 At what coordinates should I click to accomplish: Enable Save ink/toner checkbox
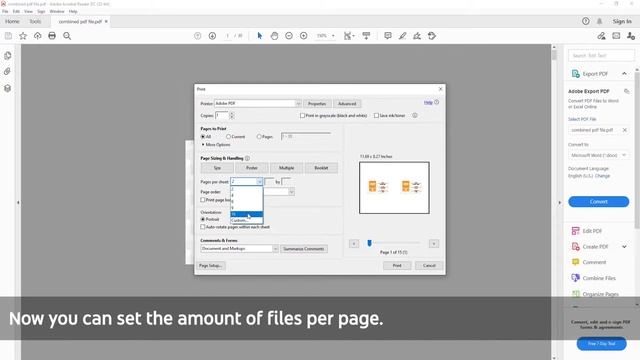coord(376,116)
